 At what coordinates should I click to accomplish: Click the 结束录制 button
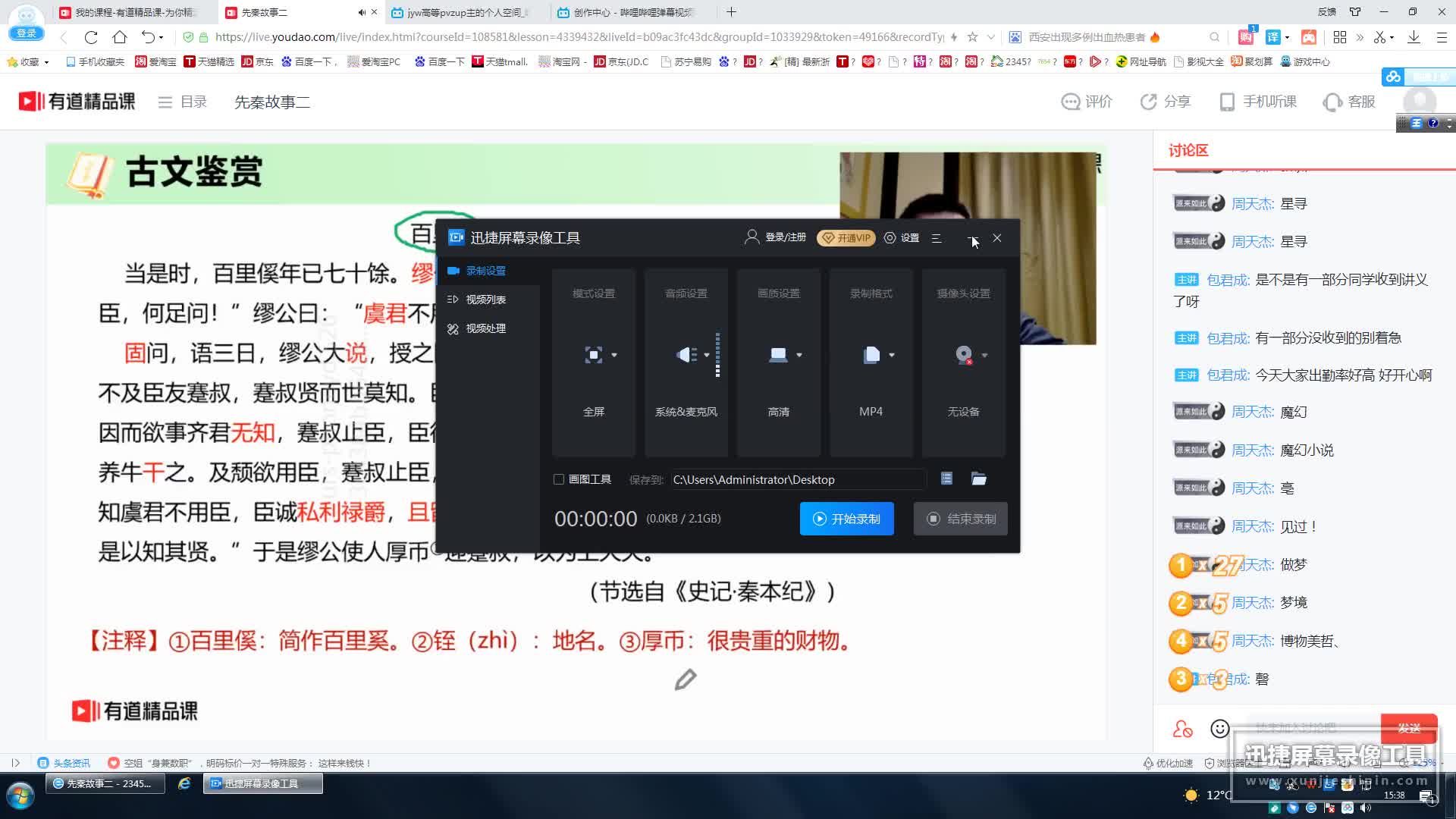coord(961,519)
